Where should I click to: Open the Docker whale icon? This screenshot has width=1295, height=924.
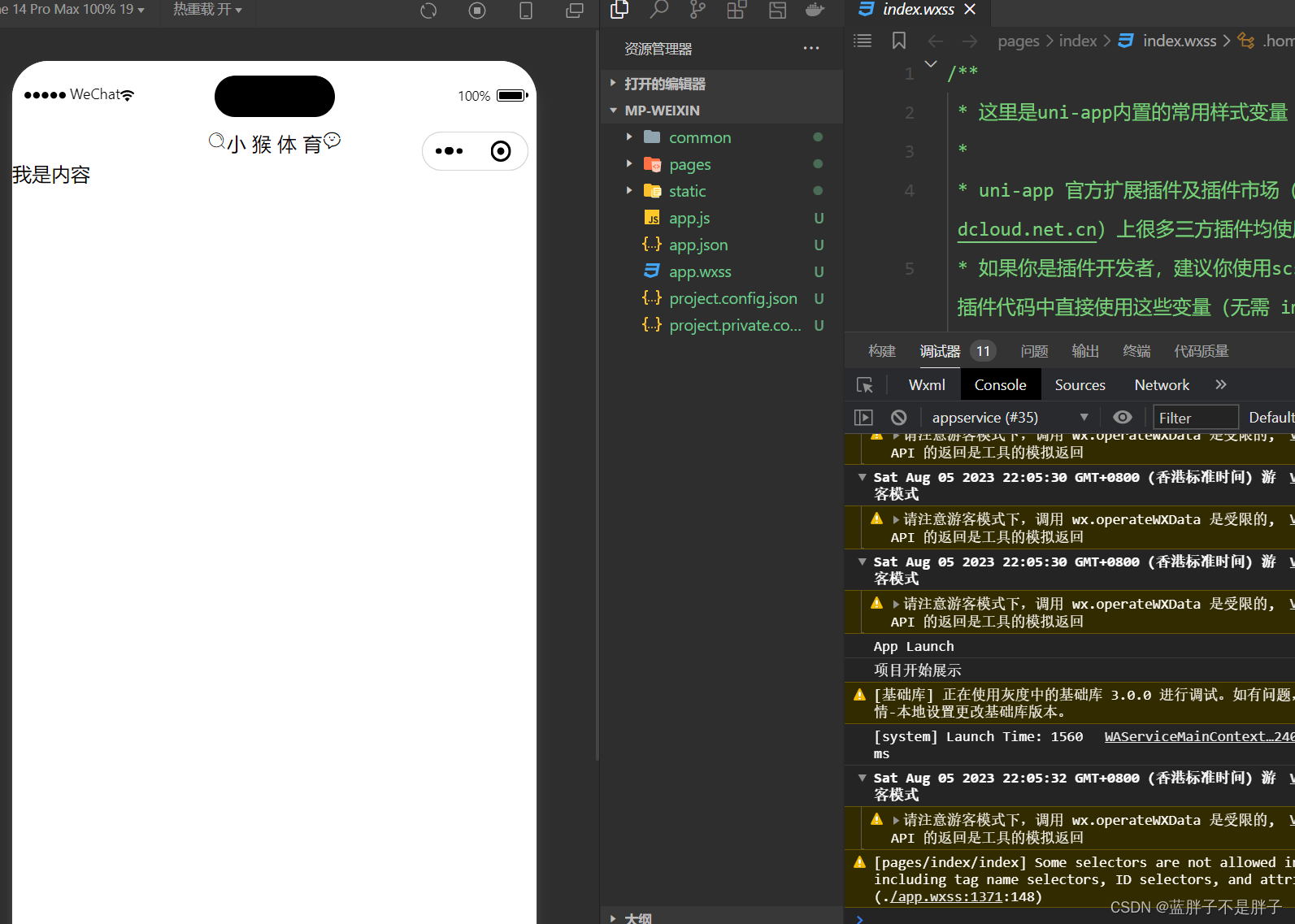815,10
